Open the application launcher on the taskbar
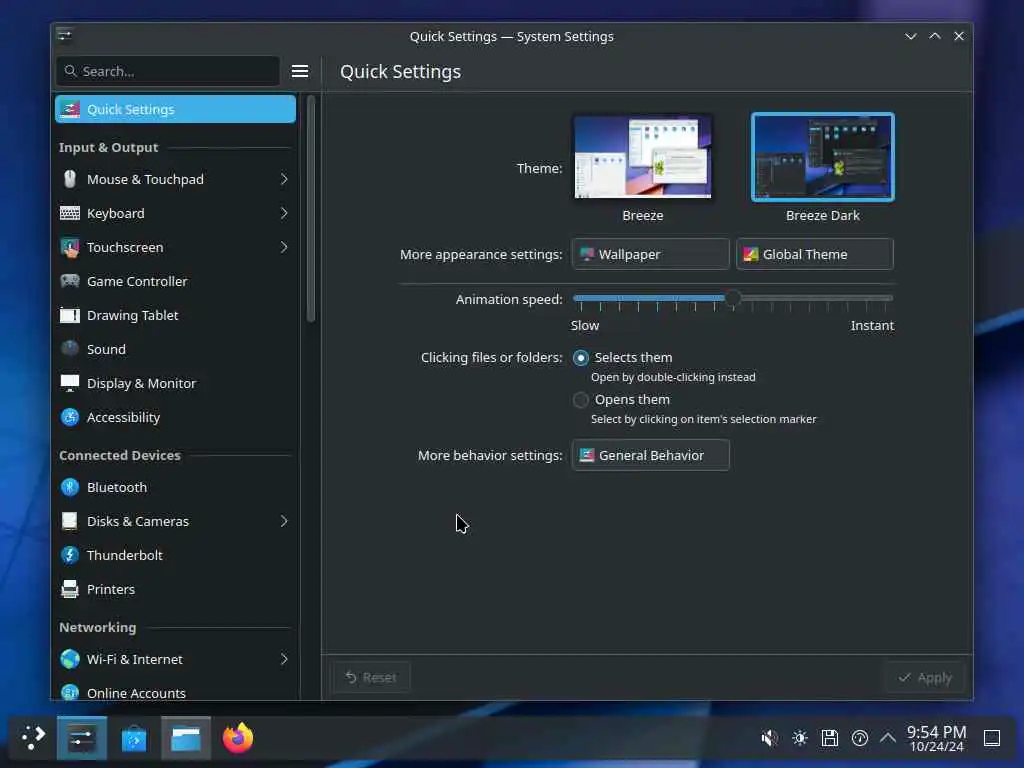1024x768 pixels. pyautogui.click(x=33, y=738)
